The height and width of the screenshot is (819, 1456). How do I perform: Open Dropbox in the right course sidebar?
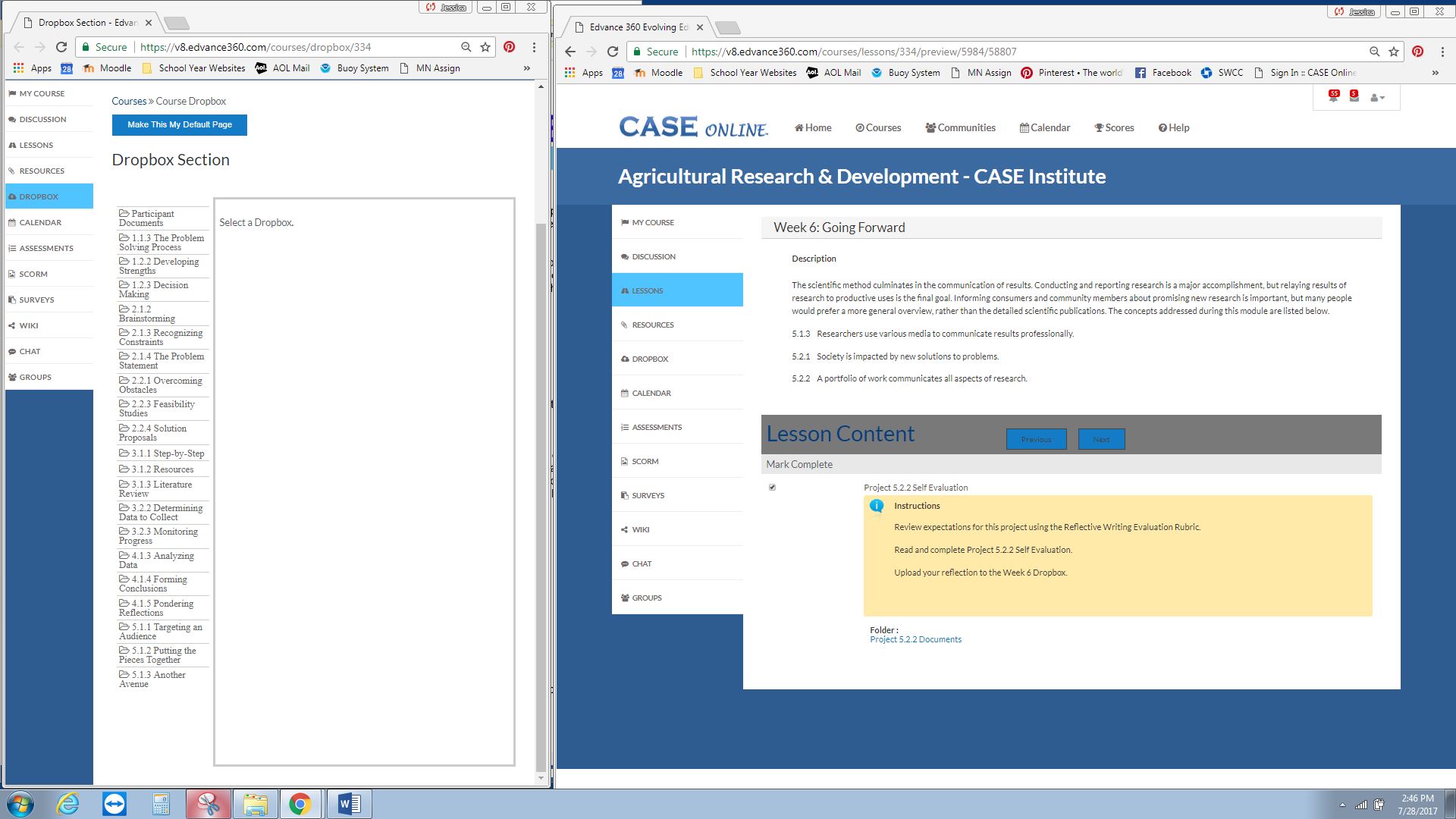650,359
